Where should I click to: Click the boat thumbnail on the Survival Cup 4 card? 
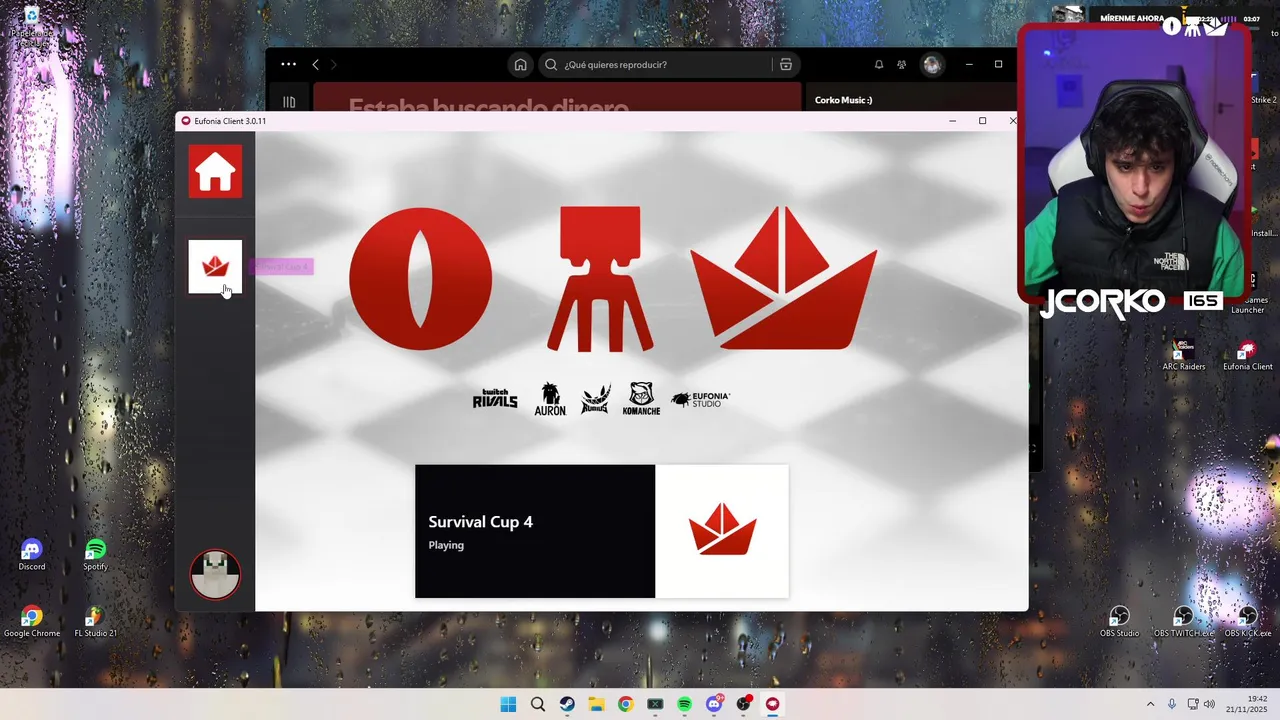coord(722,531)
